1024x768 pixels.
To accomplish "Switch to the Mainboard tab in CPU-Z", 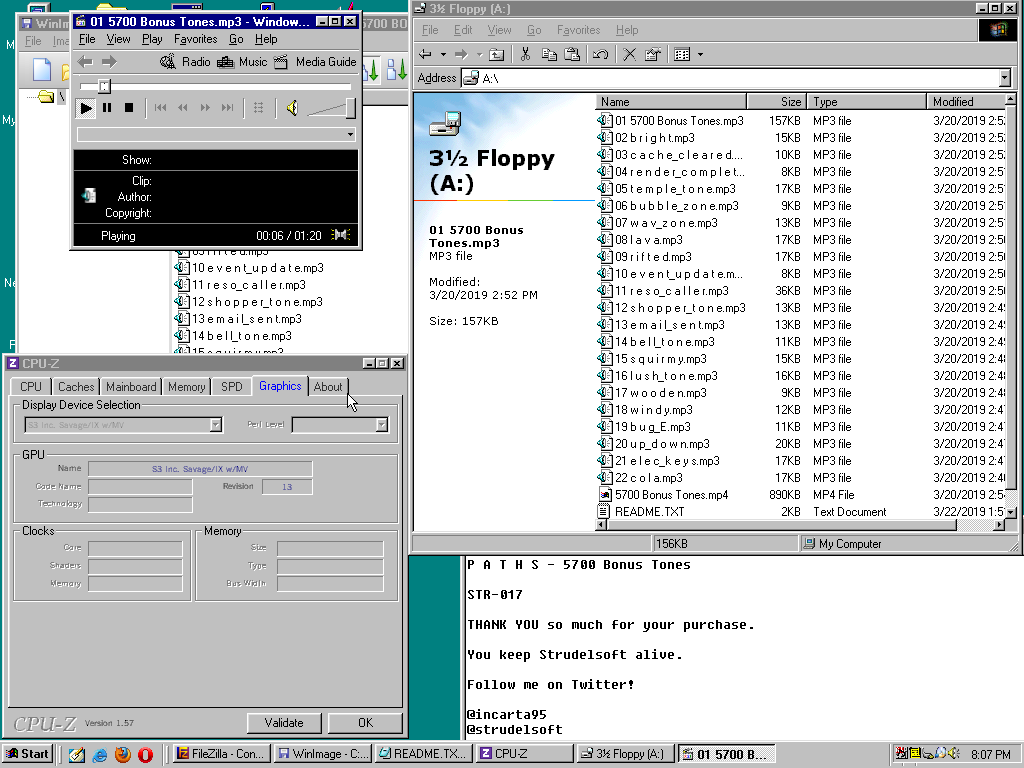I will pyautogui.click(x=131, y=387).
